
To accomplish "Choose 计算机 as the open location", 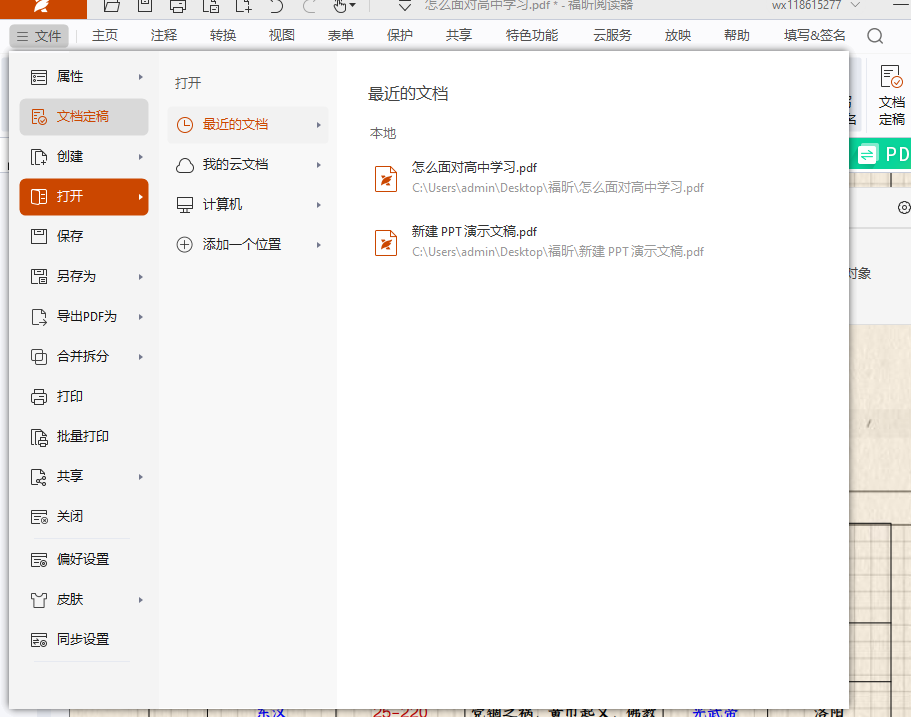I will tap(222, 204).
